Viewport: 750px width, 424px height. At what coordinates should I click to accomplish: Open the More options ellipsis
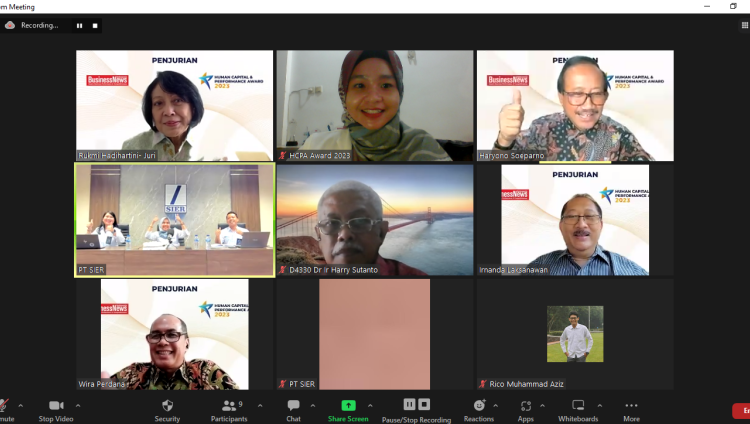pyautogui.click(x=631, y=405)
